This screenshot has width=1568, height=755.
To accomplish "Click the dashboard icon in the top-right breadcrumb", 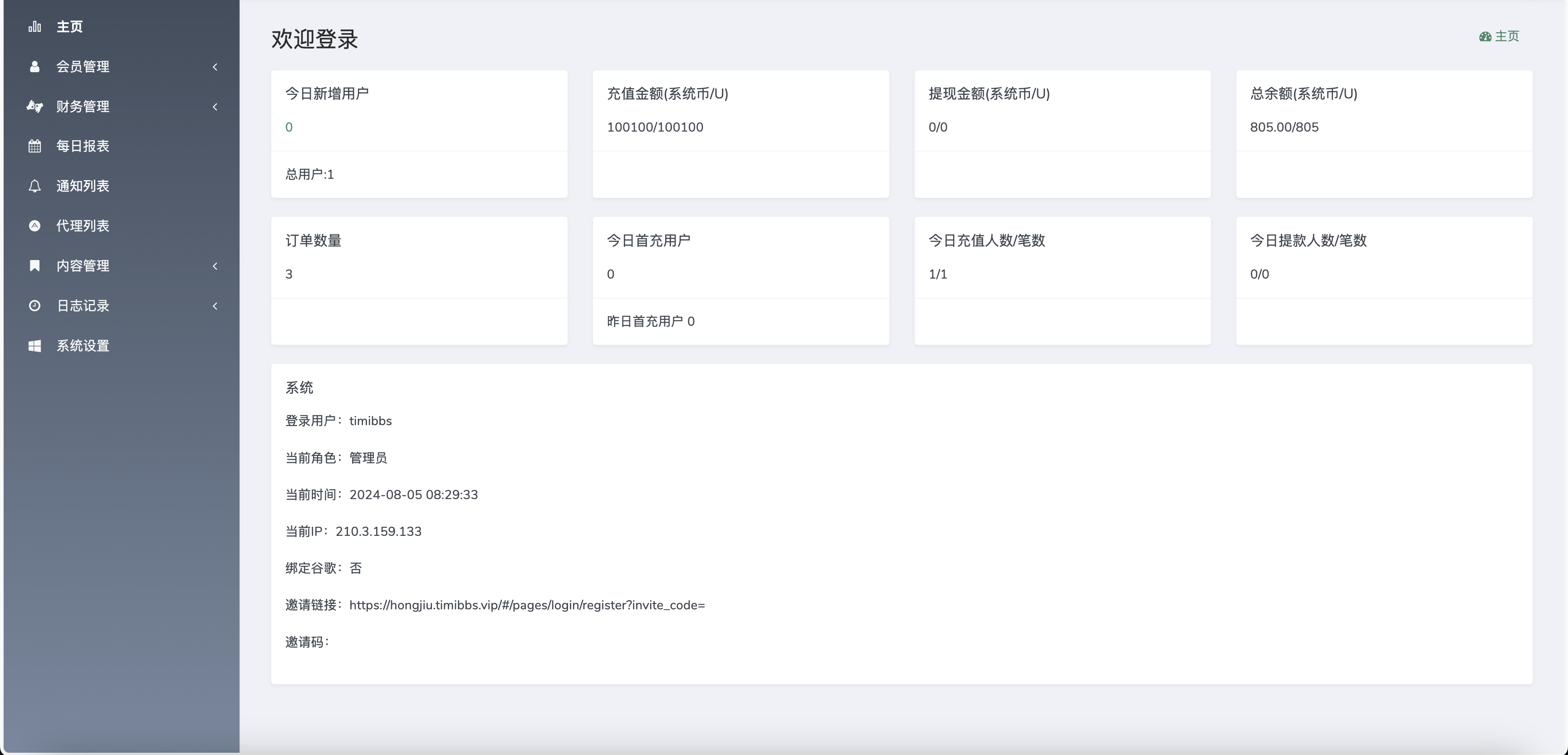I will click(x=1485, y=37).
